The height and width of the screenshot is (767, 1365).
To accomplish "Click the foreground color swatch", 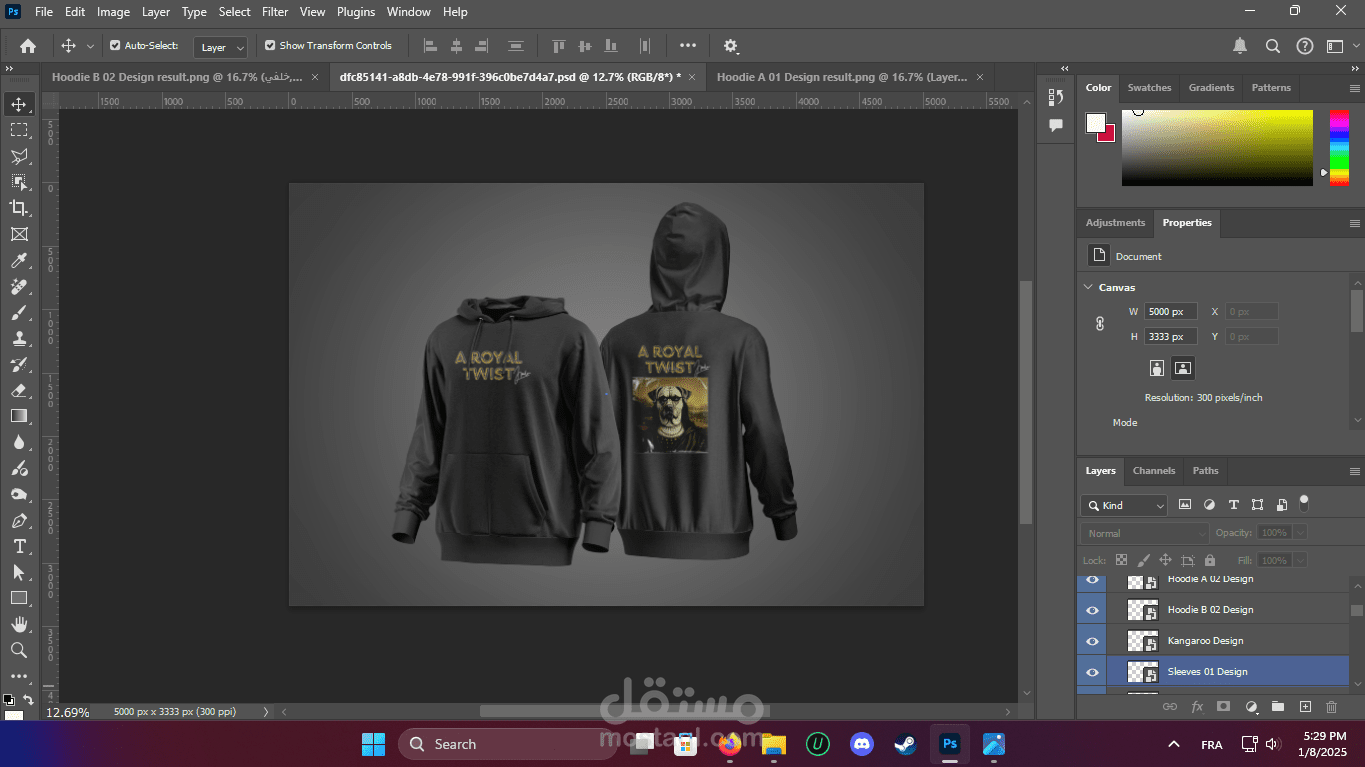I will pyautogui.click(x=1096, y=123).
